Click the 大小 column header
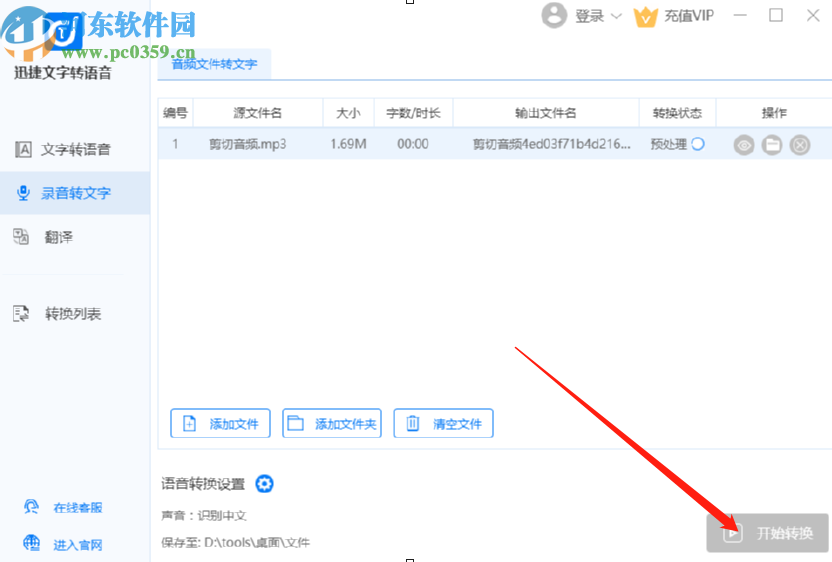The image size is (832, 562). click(x=348, y=113)
